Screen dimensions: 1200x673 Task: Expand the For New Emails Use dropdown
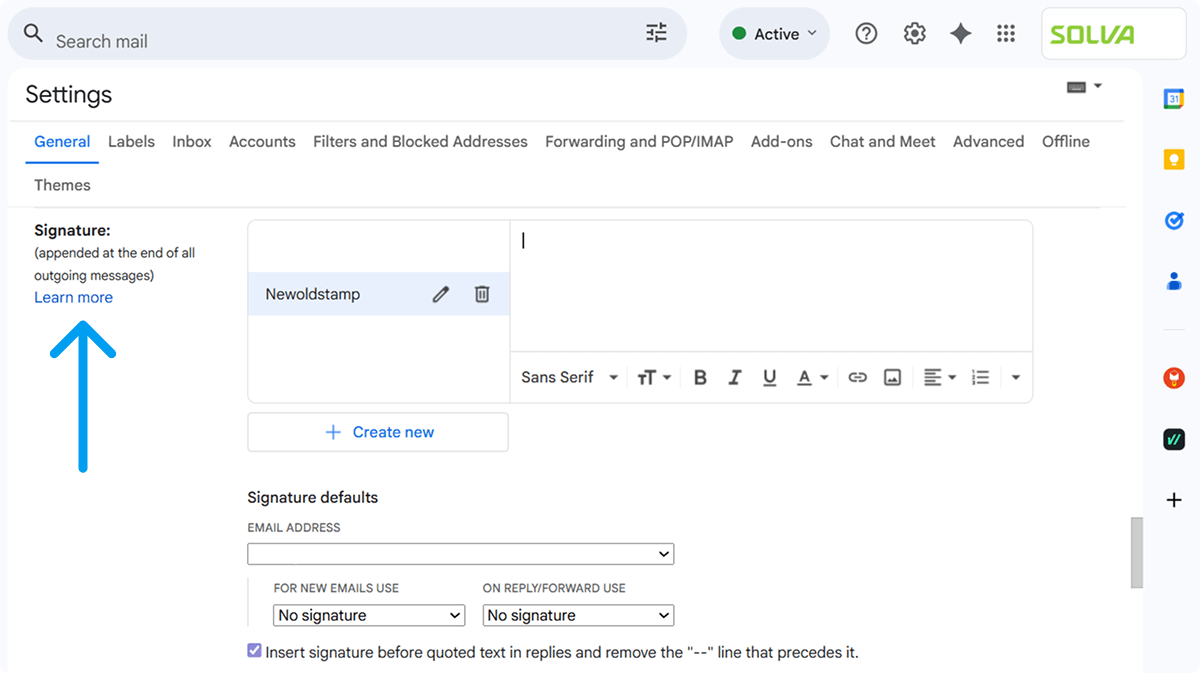click(369, 615)
